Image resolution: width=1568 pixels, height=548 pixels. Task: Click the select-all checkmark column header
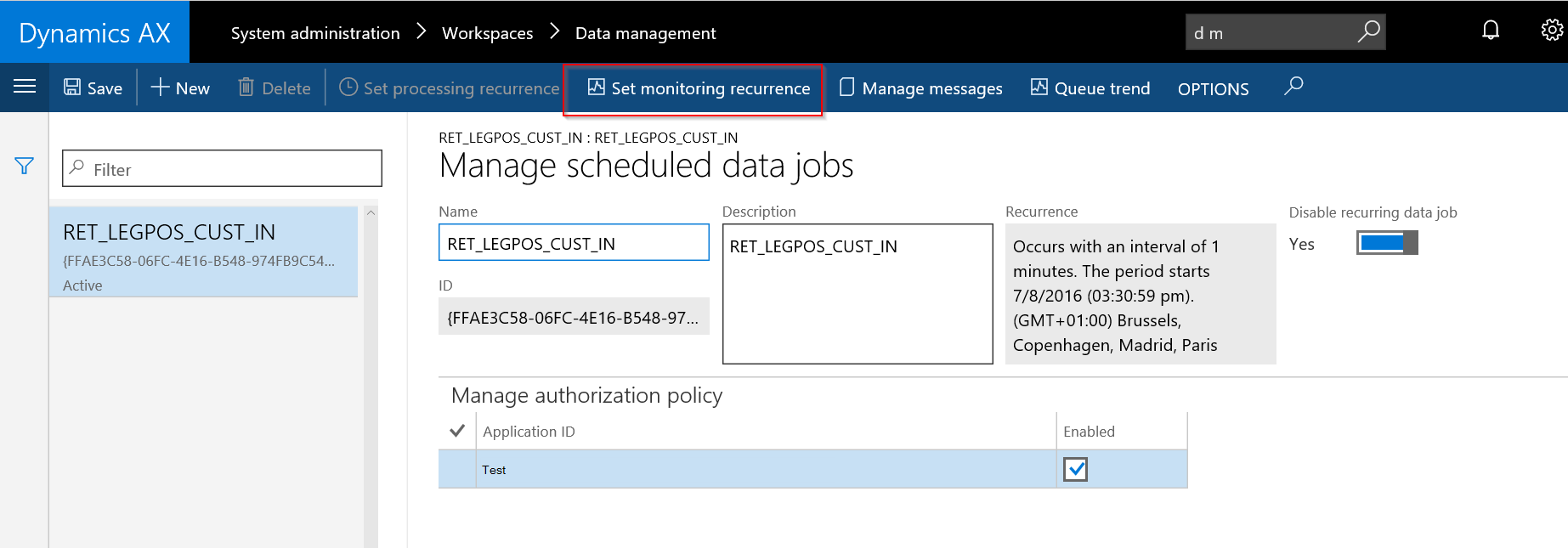click(457, 431)
